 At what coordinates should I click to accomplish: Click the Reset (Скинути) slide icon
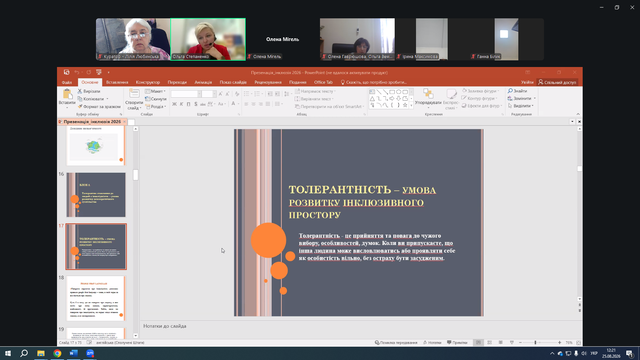coord(147,99)
